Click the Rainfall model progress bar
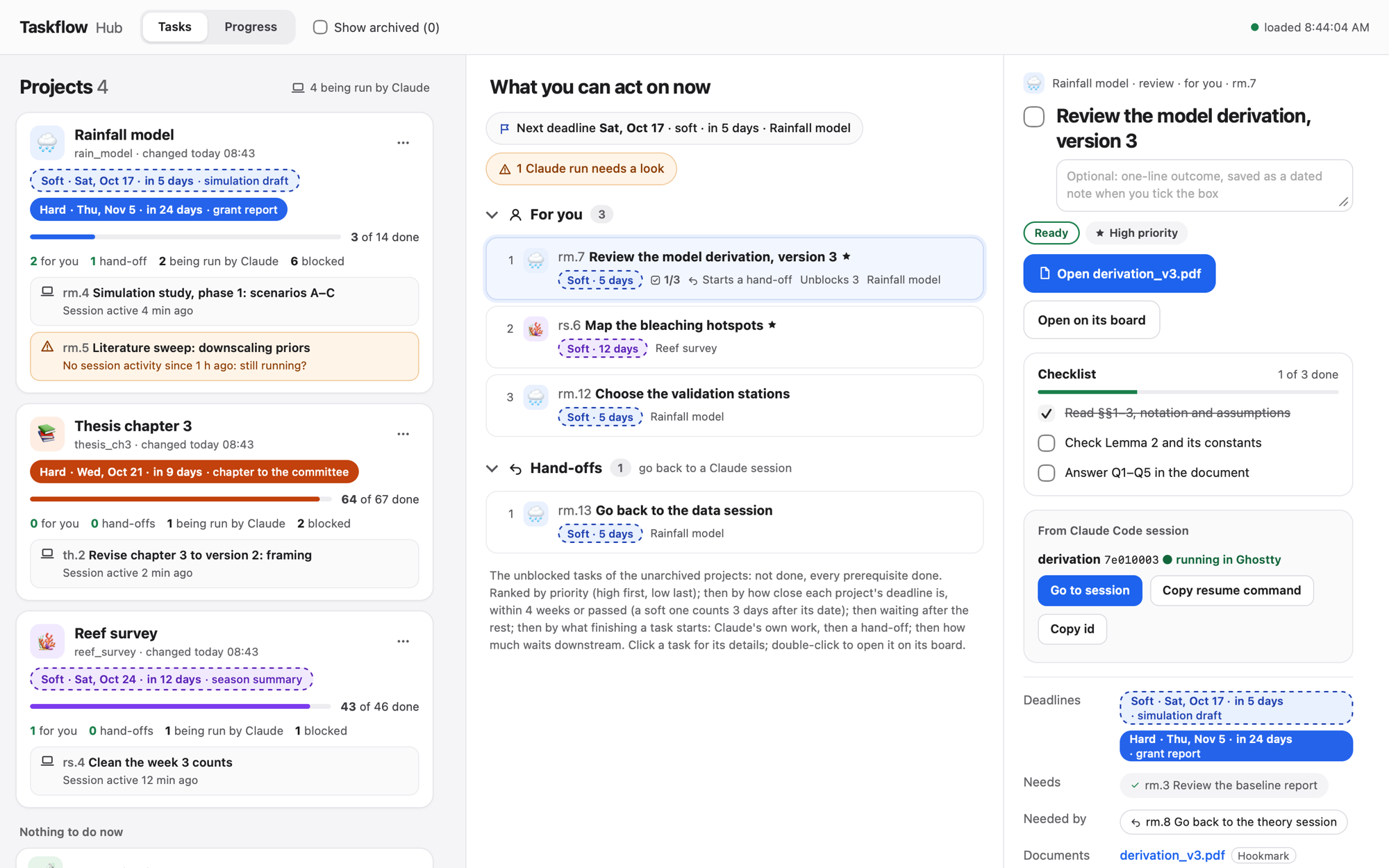This screenshot has height=868, width=1389. (185, 237)
